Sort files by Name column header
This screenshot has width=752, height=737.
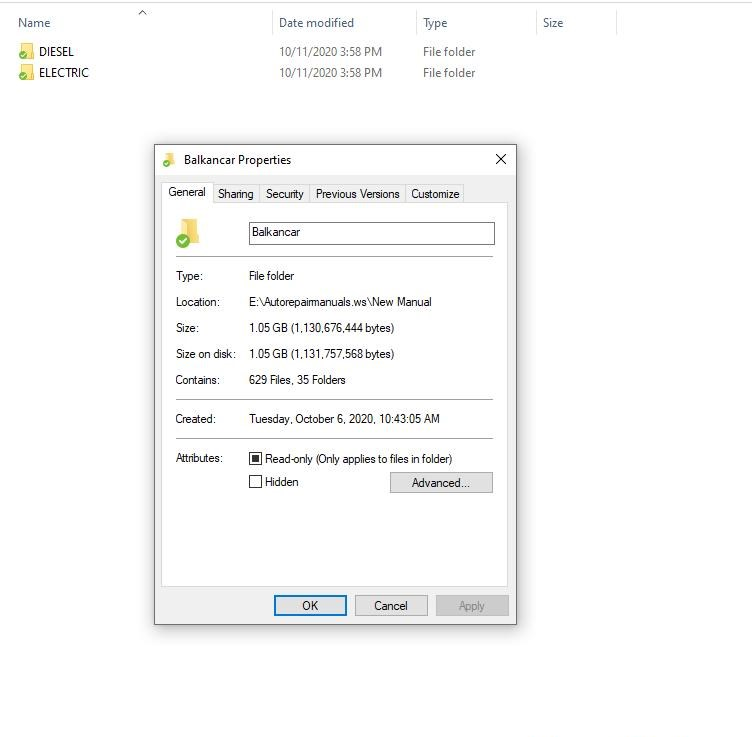tap(34, 23)
